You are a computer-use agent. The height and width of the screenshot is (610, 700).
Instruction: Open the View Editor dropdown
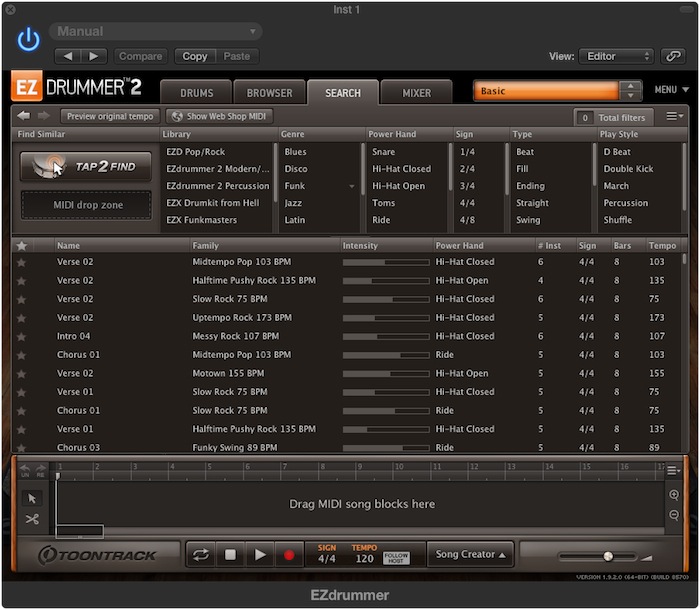click(x=616, y=56)
